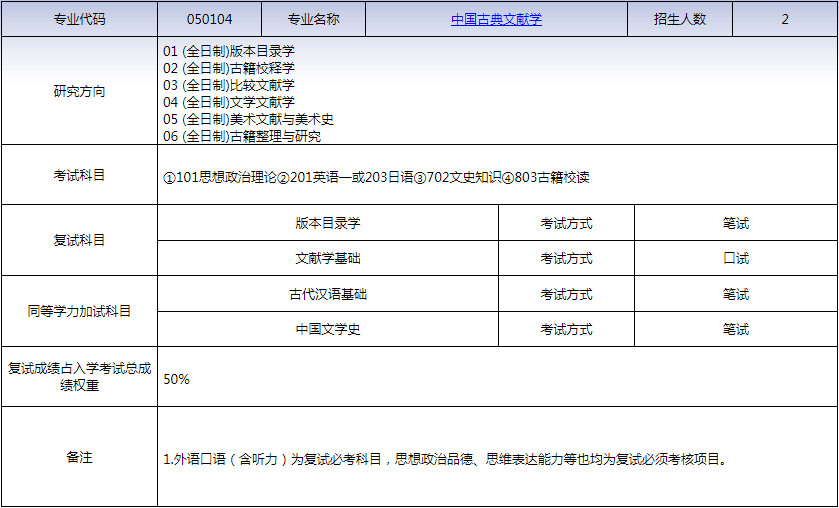The height and width of the screenshot is (508, 839).
Task: Click the 03 (全日制)比较文献学 direction line
Action: coord(229,85)
